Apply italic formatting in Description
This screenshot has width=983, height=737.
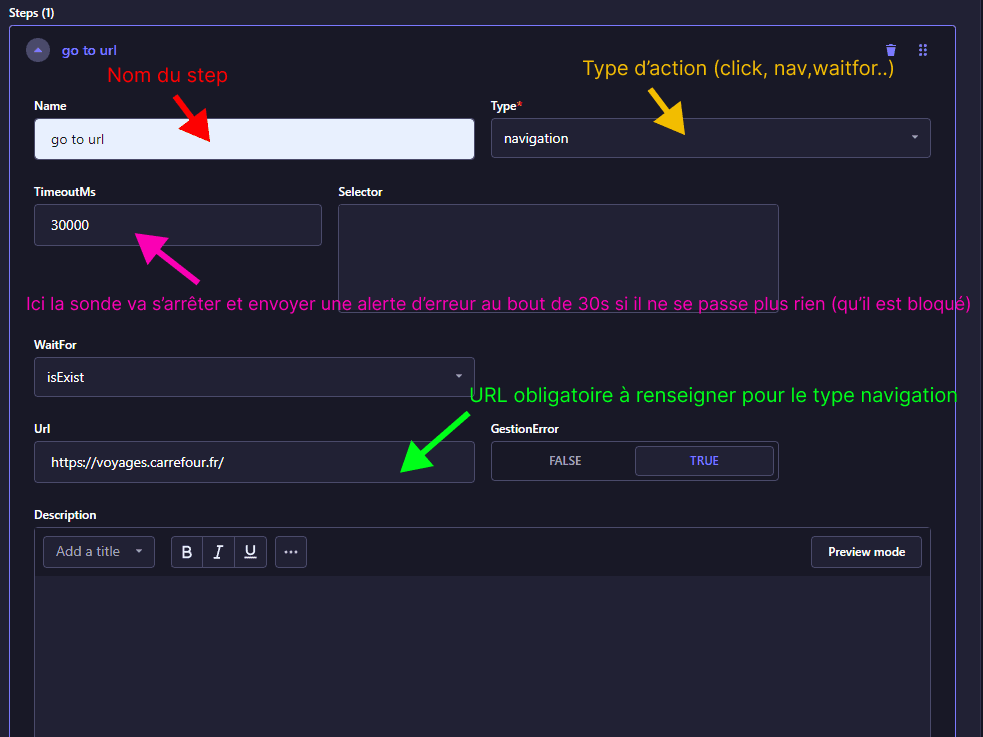(x=218, y=552)
